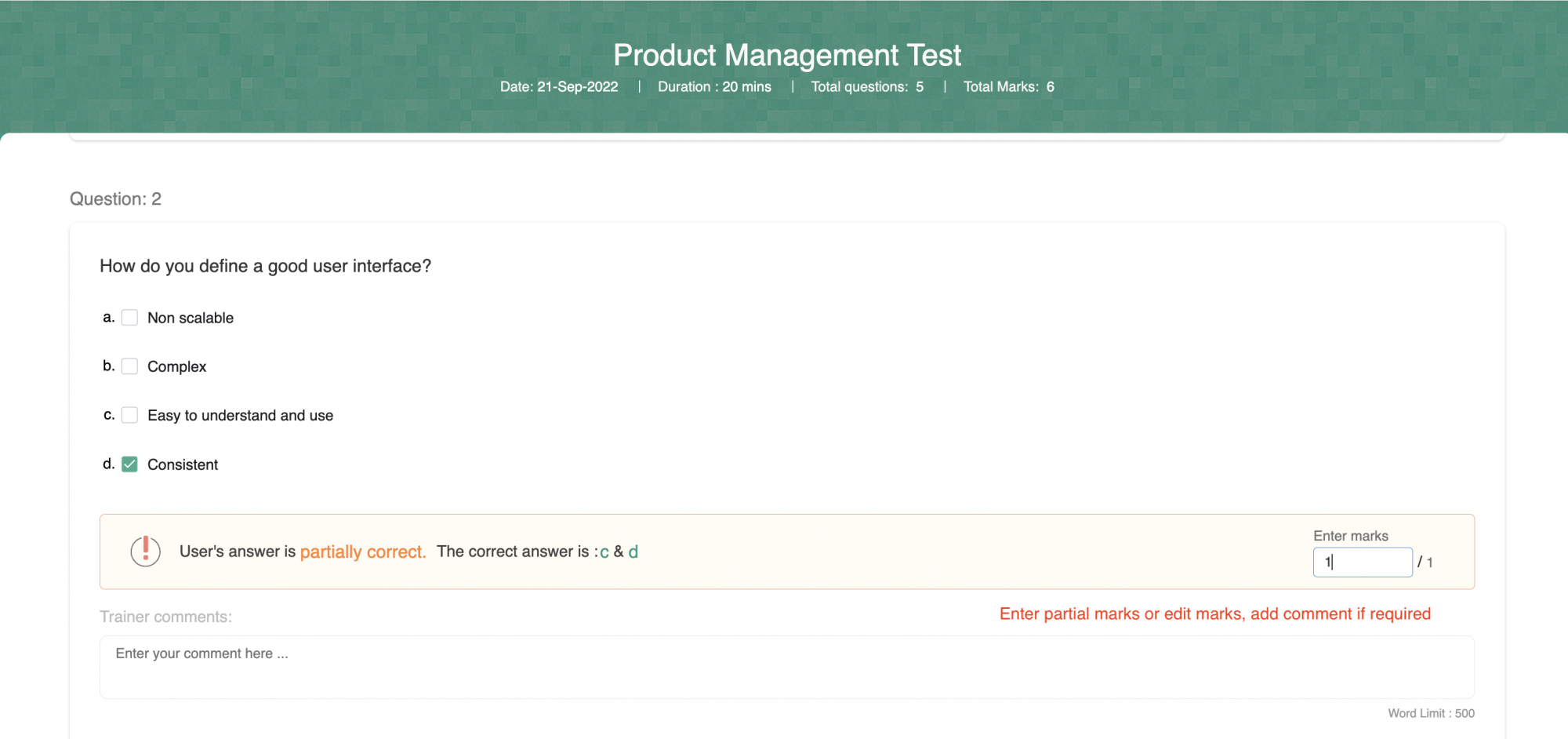Click the 'Total Marks: 6' text
Viewport: 1568px width, 739px height.
click(x=1008, y=87)
